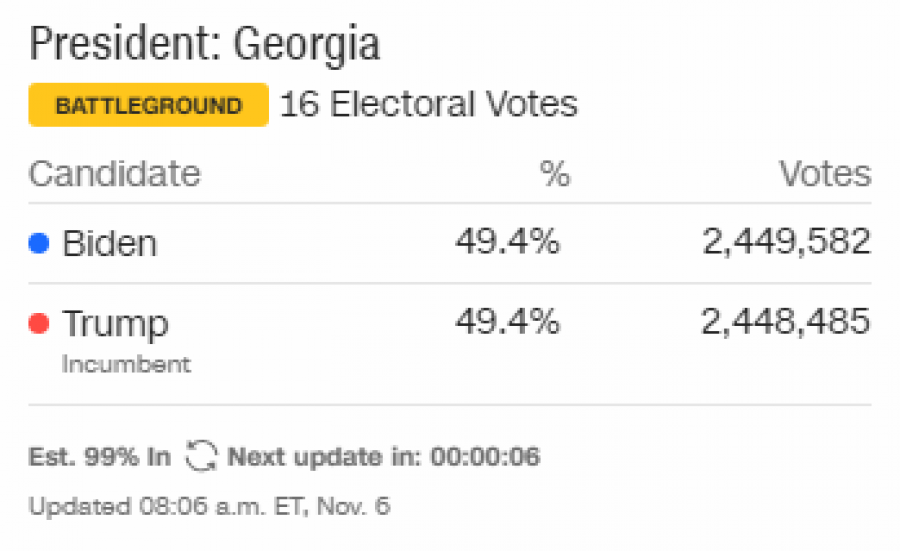Viewport: 900px width, 551px height.
Task: Click the BATTLEGROUND yellow badge
Action: pyautogui.click(x=149, y=105)
